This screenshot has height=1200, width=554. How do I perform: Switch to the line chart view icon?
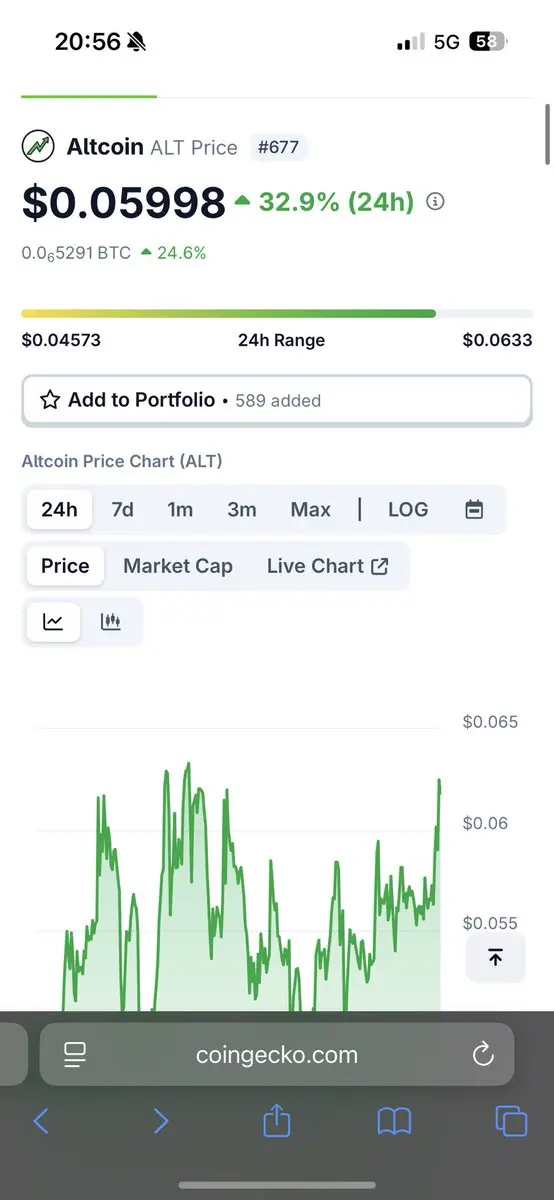[53, 622]
